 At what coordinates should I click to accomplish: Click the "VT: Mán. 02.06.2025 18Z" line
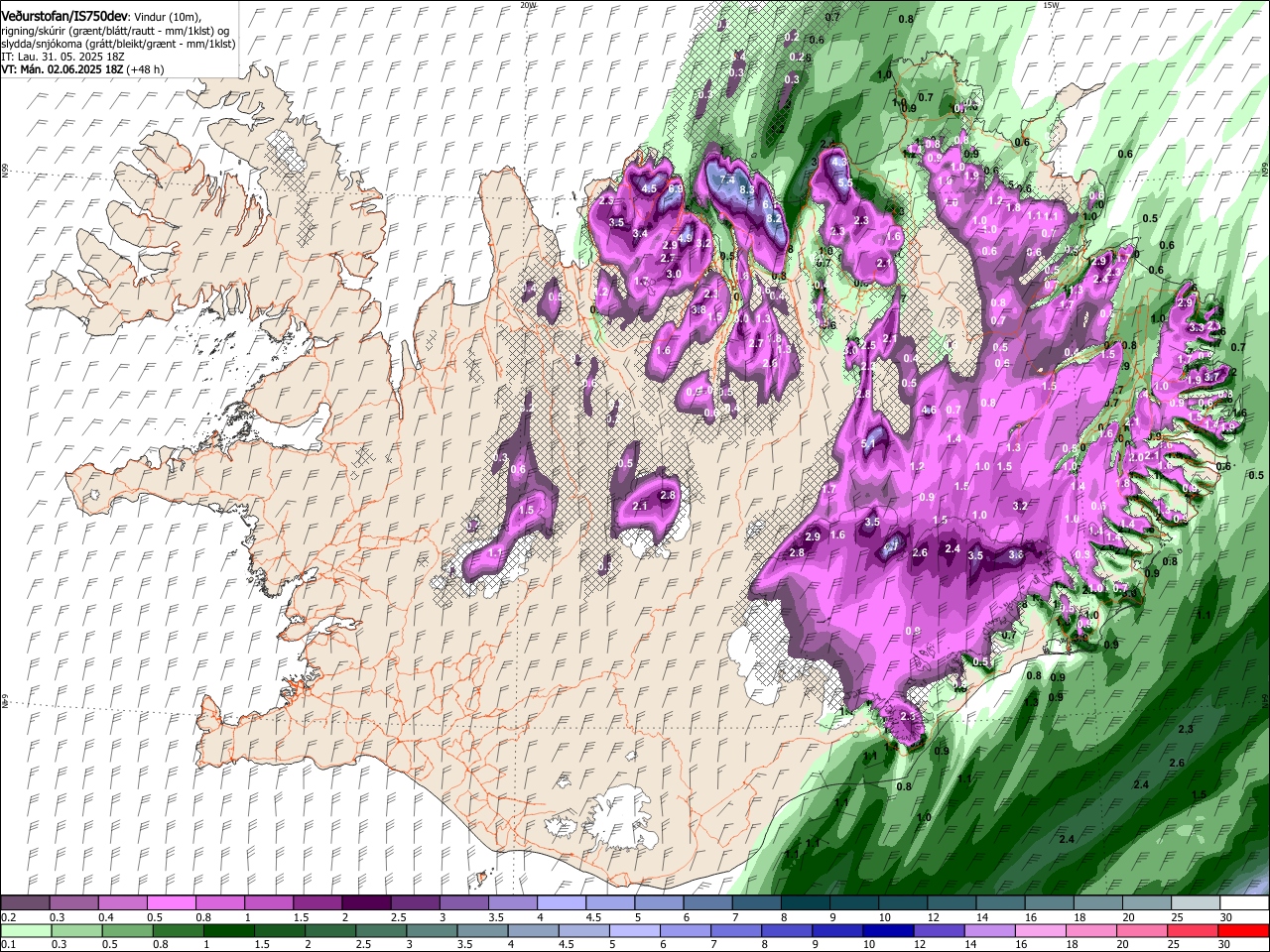coord(63,69)
